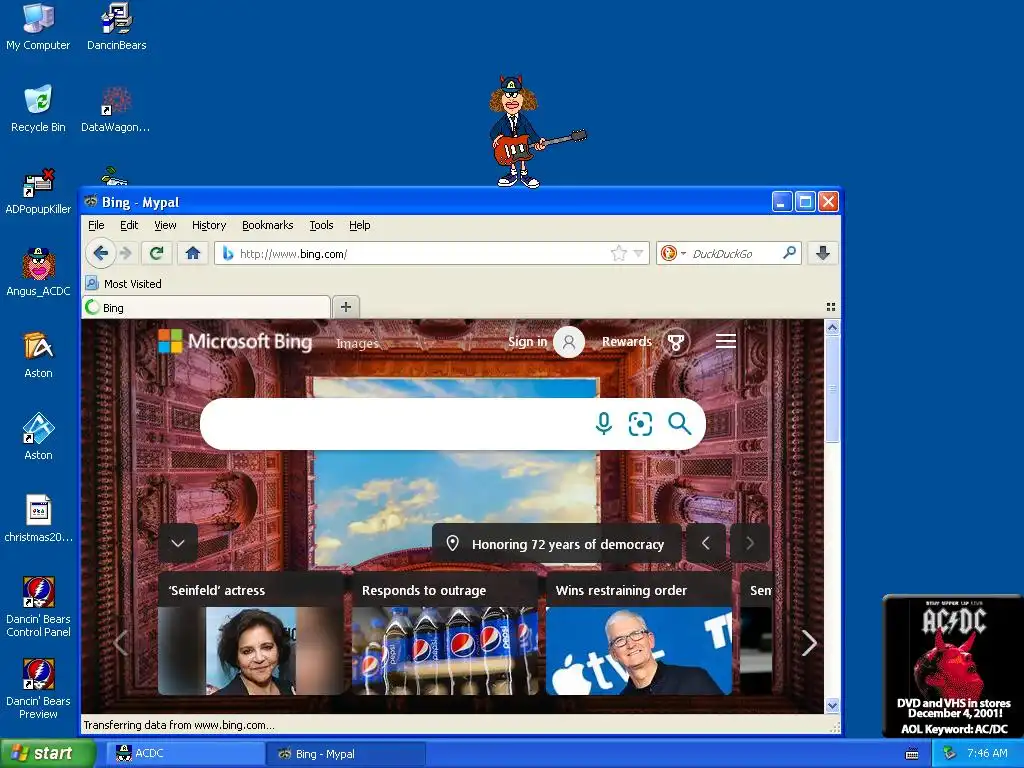Open the Tools menu
This screenshot has height=768, width=1024.
[321, 225]
